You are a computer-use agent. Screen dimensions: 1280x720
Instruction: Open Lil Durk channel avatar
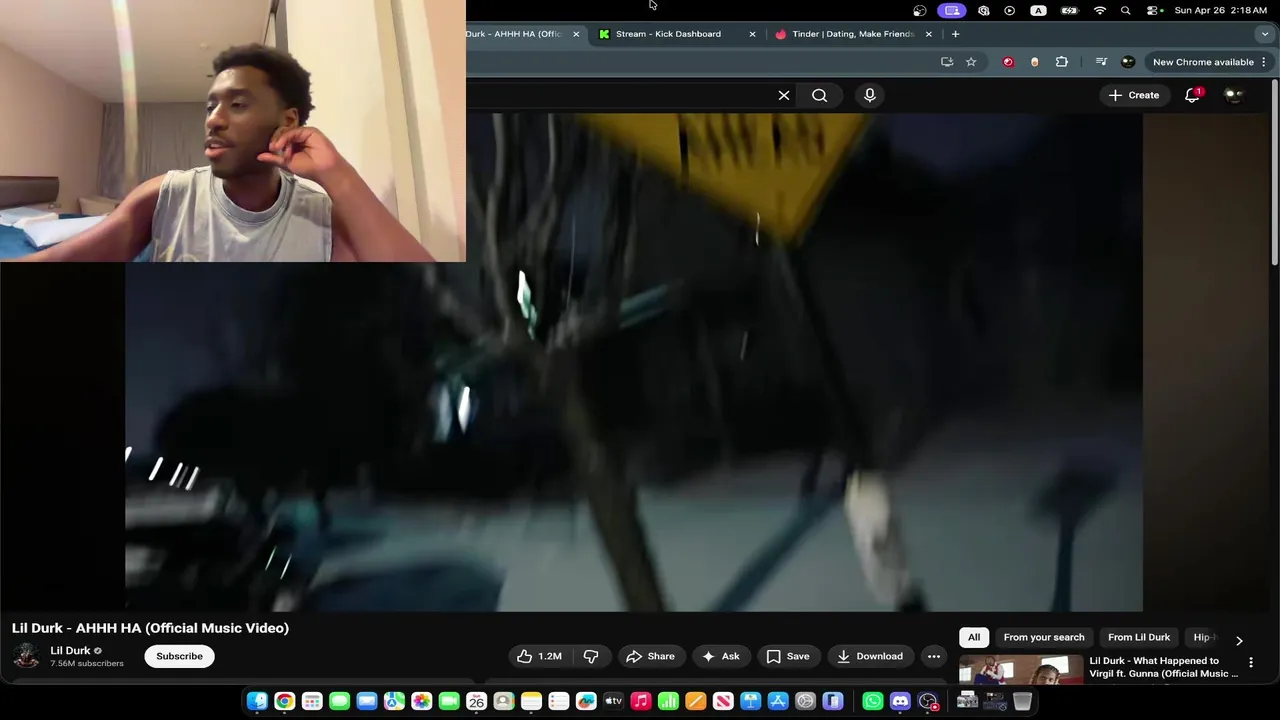(x=26, y=656)
